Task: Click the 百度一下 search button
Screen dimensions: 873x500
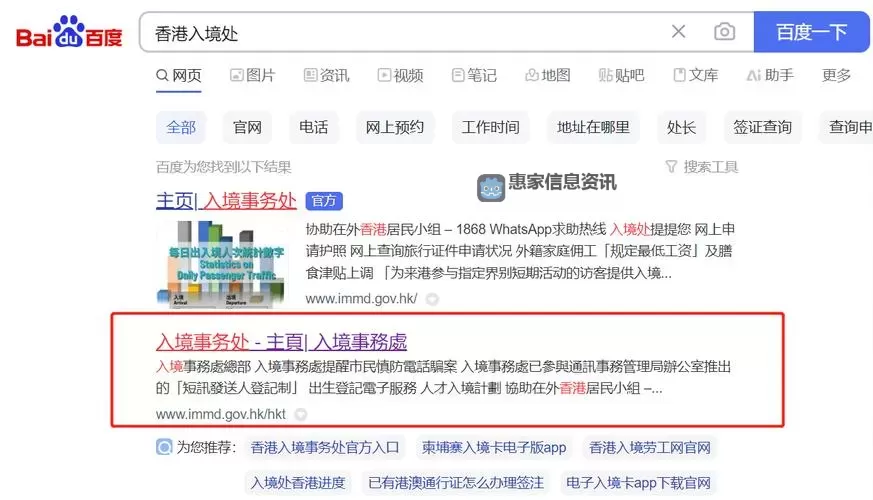Action: click(811, 32)
